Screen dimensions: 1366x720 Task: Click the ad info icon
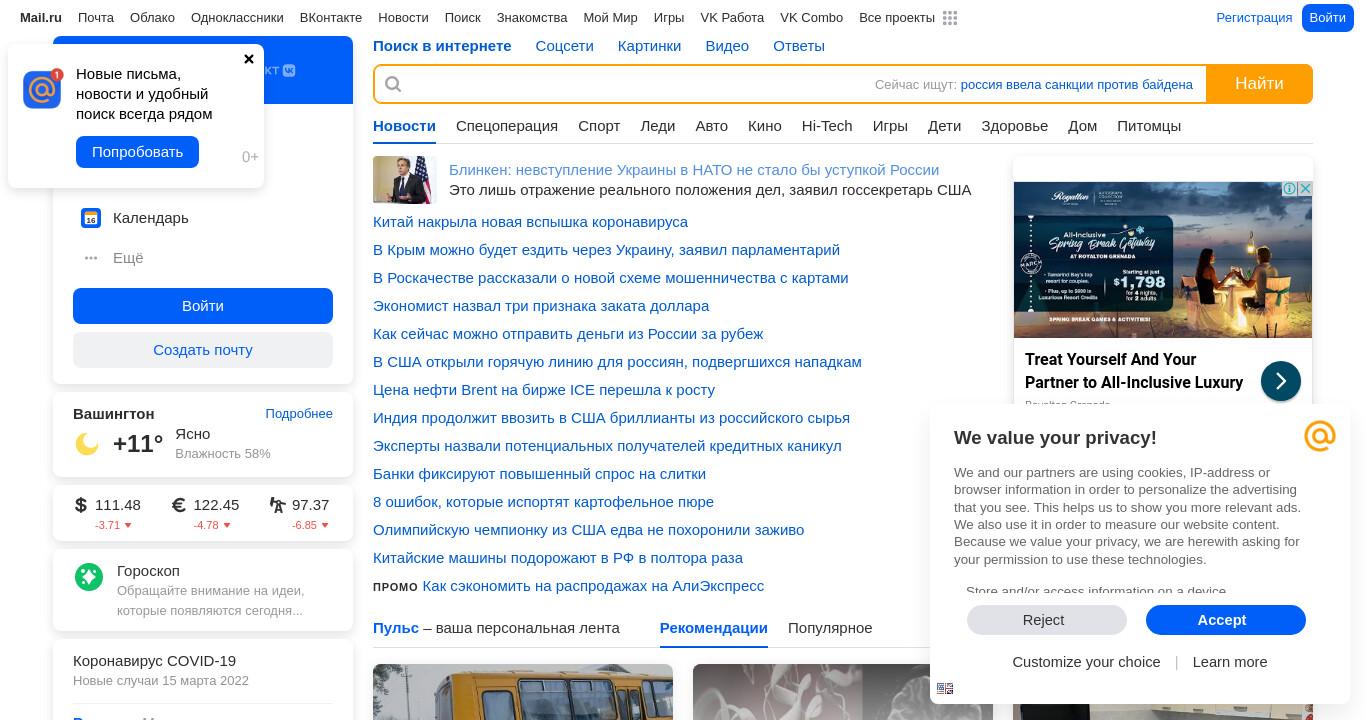click(x=1290, y=189)
